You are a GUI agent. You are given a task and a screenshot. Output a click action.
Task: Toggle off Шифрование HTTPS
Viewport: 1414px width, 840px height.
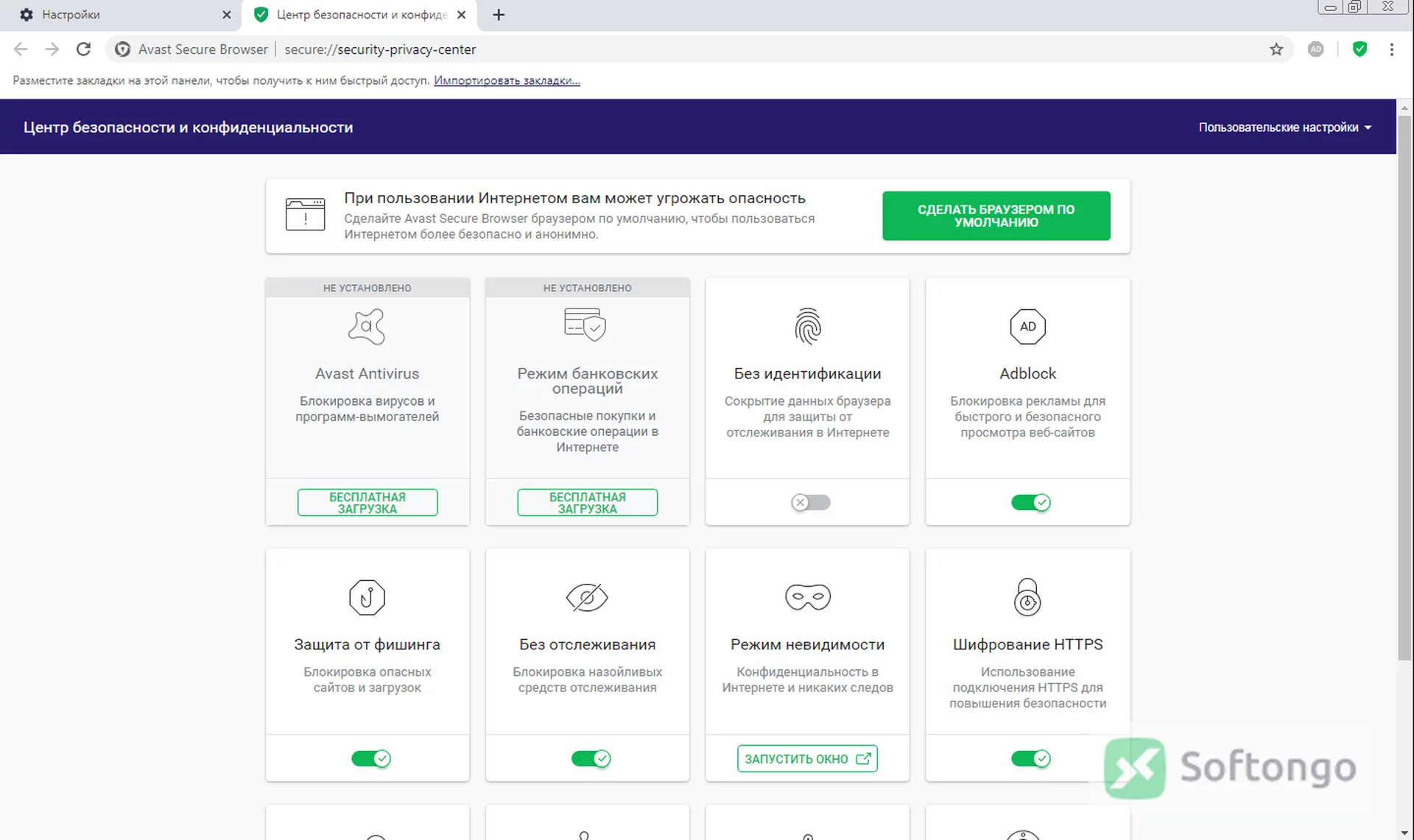point(1031,758)
